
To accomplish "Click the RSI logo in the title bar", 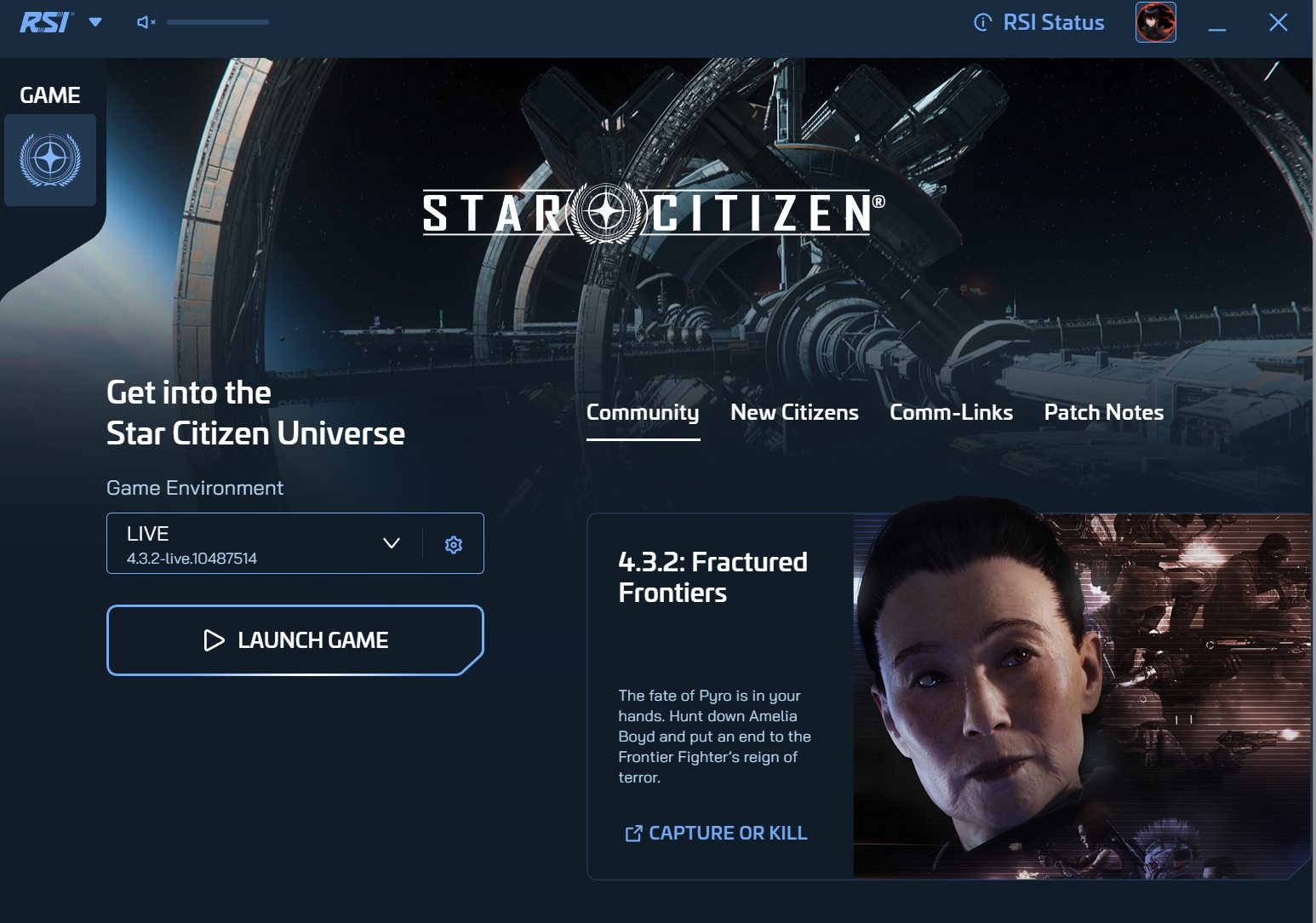I will click(x=46, y=22).
